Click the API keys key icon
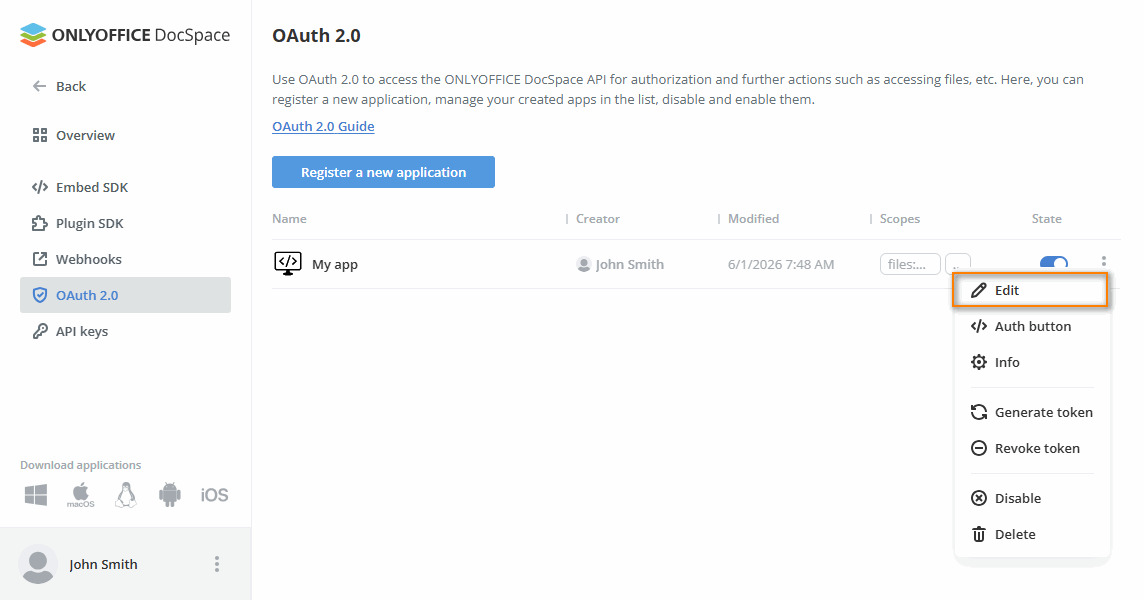Screen dimensions: 1144x600 (x=39, y=331)
